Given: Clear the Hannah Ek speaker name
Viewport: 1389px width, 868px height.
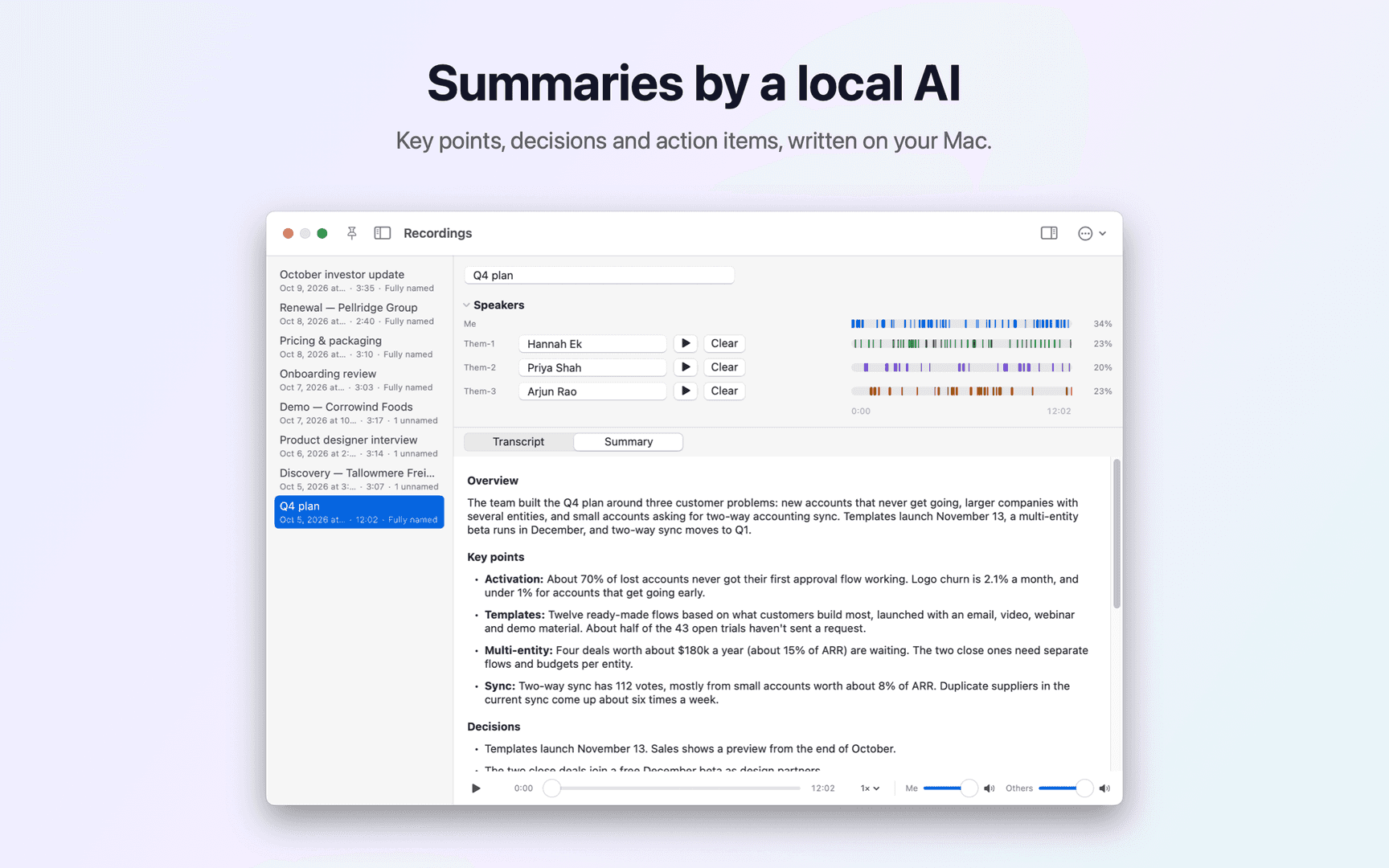Looking at the screenshot, I should pos(724,343).
